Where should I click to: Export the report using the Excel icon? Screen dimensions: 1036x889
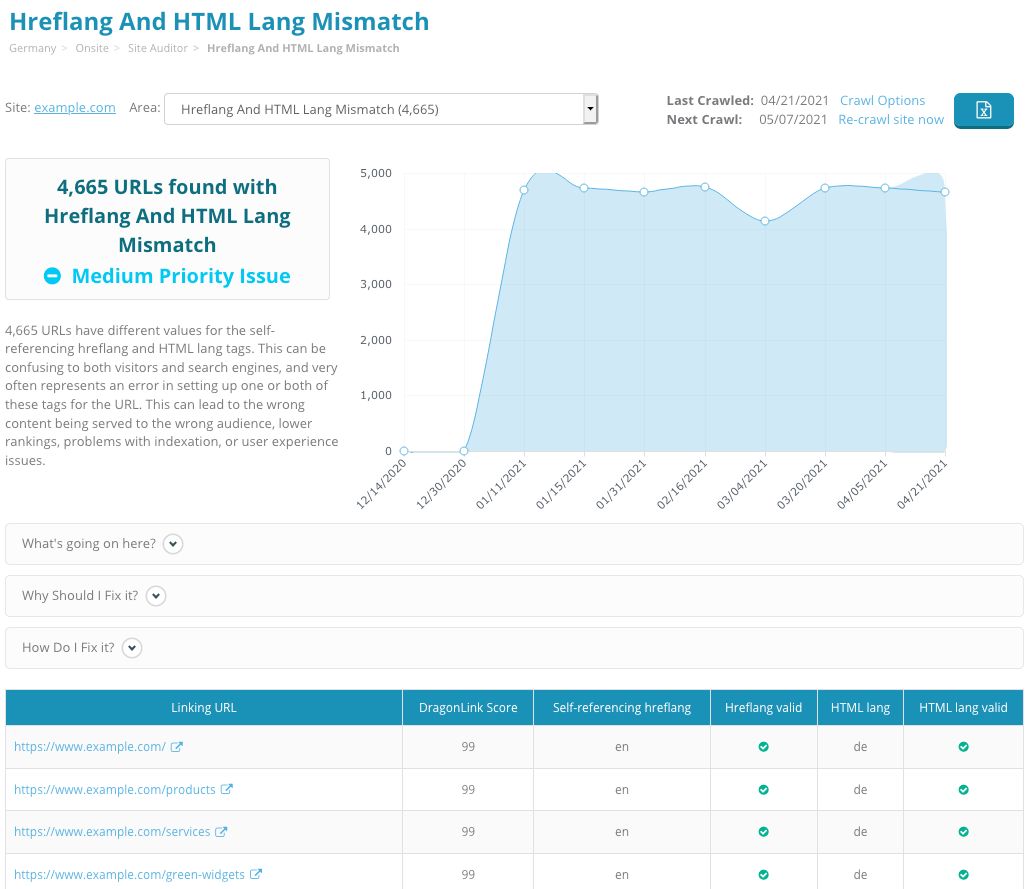(x=983, y=110)
